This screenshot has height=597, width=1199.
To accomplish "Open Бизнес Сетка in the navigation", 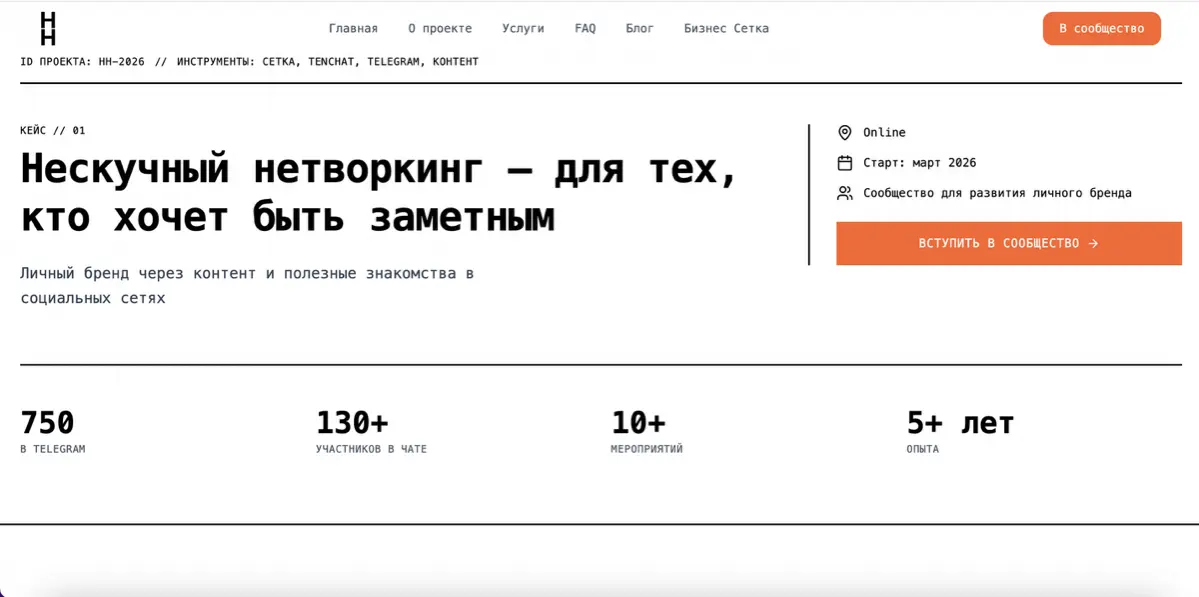I will [x=726, y=28].
